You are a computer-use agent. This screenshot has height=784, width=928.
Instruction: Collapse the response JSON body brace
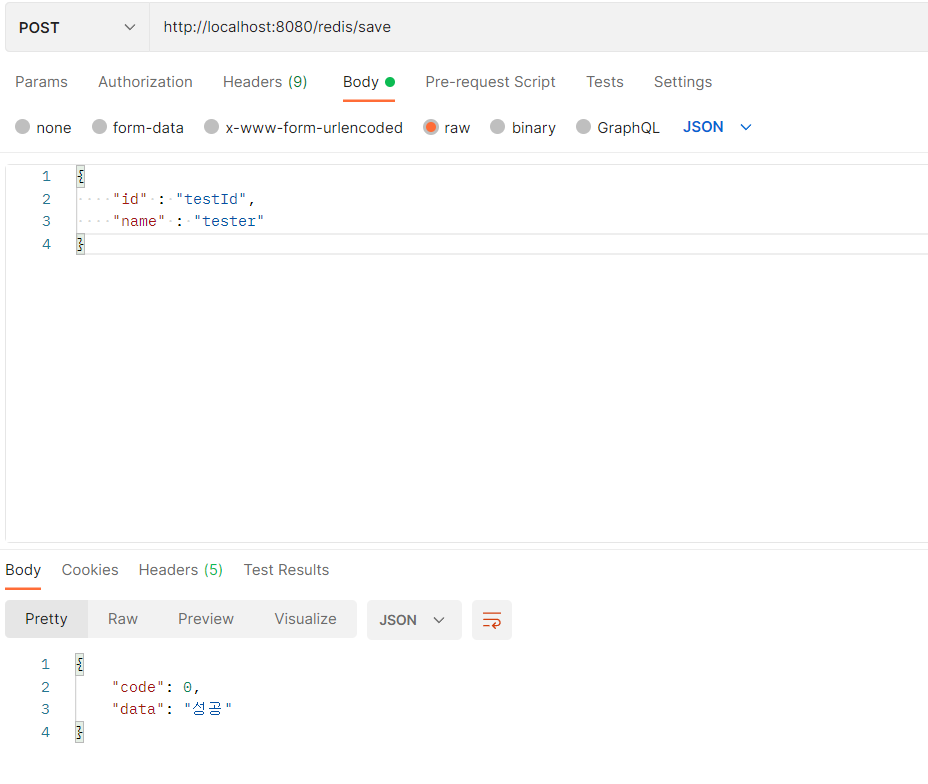pos(80,663)
